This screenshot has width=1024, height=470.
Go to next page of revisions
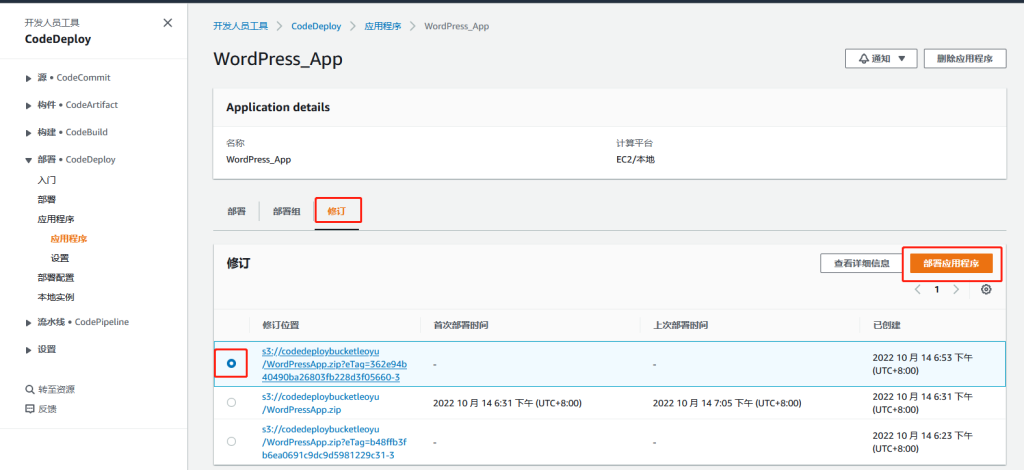(956, 289)
